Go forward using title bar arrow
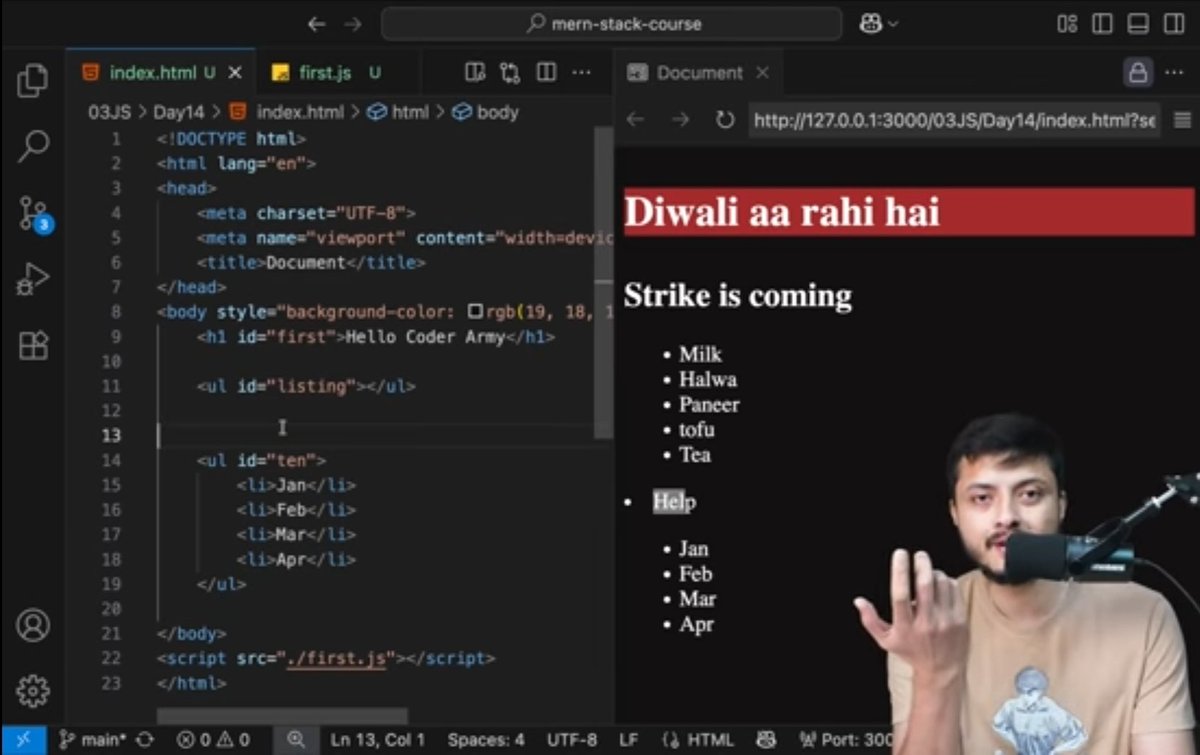 point(352,23)
